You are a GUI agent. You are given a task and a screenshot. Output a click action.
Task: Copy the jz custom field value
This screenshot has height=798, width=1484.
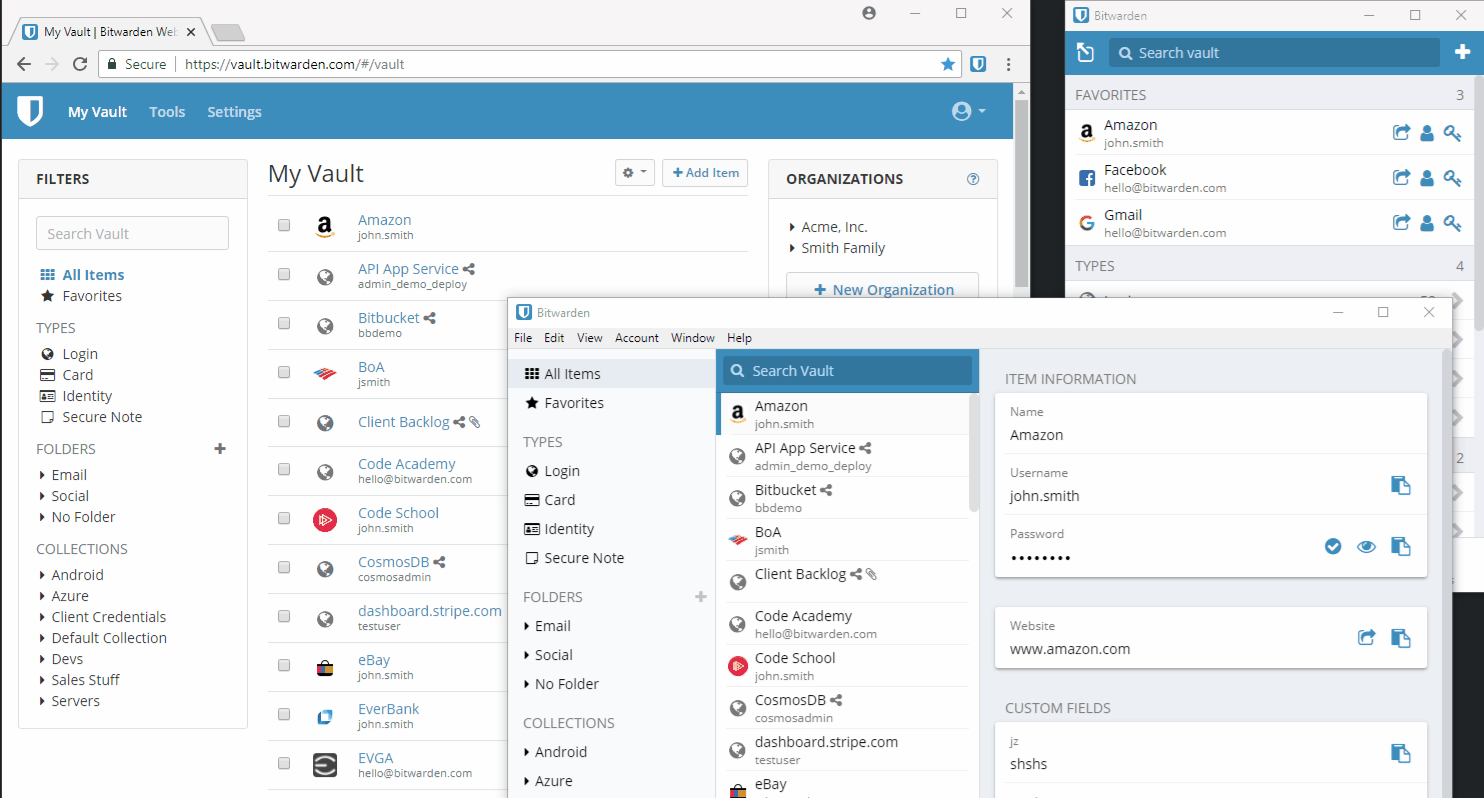point(1401,753)
